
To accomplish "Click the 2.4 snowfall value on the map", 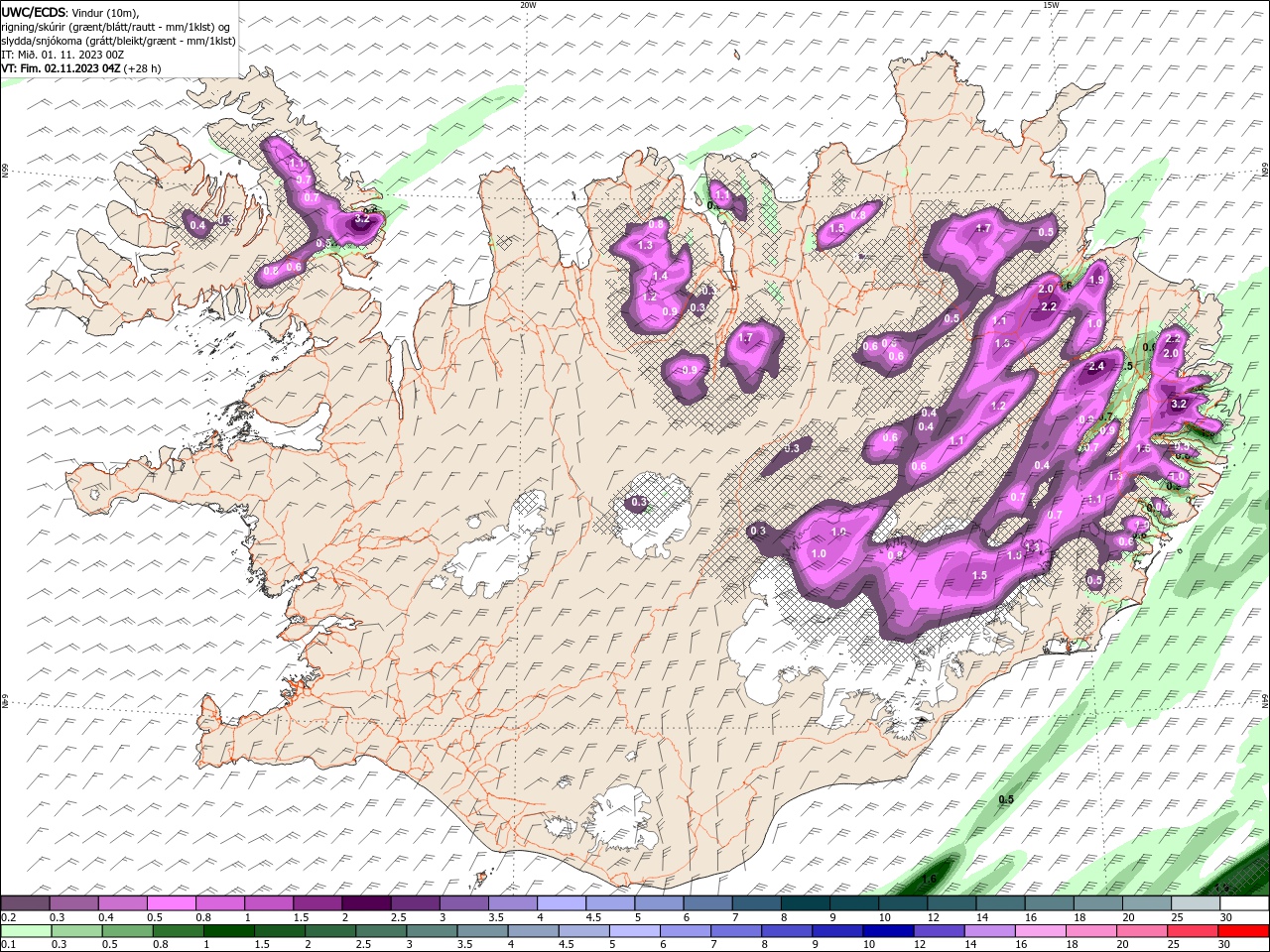I will point(1096,367).
